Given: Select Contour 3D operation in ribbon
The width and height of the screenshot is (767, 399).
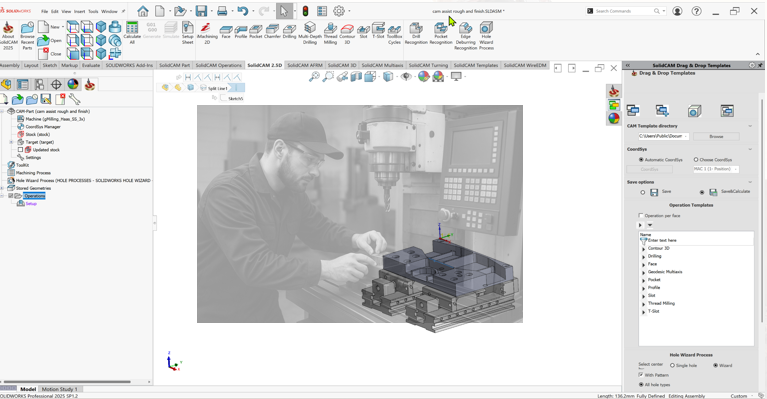Looking at the screenshot, I should (347, 33).
